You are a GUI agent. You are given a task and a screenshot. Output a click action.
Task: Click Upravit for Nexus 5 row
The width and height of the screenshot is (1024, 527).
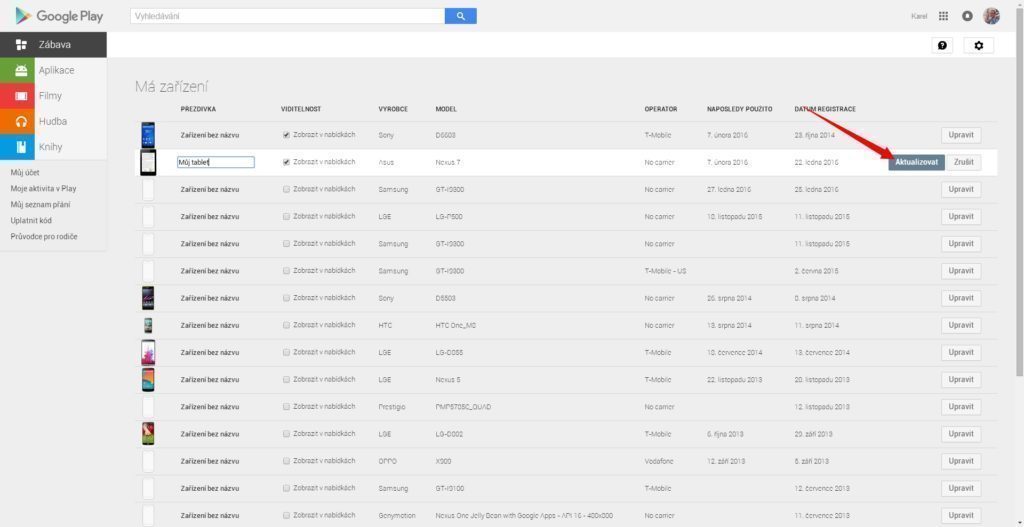click(x=961, y=379)
